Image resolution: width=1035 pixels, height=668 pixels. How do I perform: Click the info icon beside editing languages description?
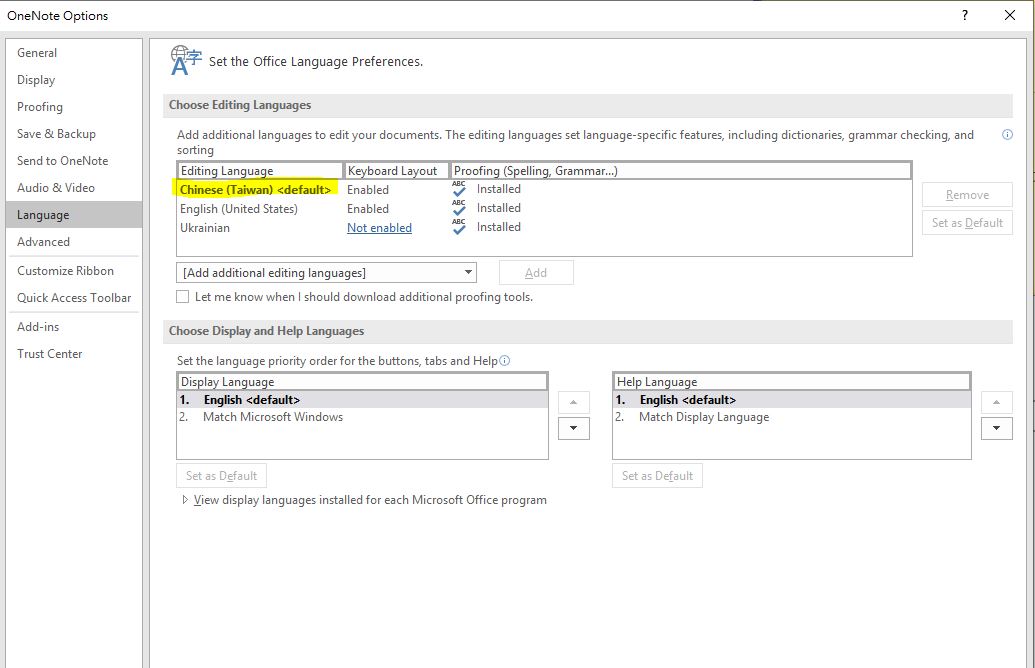[1007, 135]
